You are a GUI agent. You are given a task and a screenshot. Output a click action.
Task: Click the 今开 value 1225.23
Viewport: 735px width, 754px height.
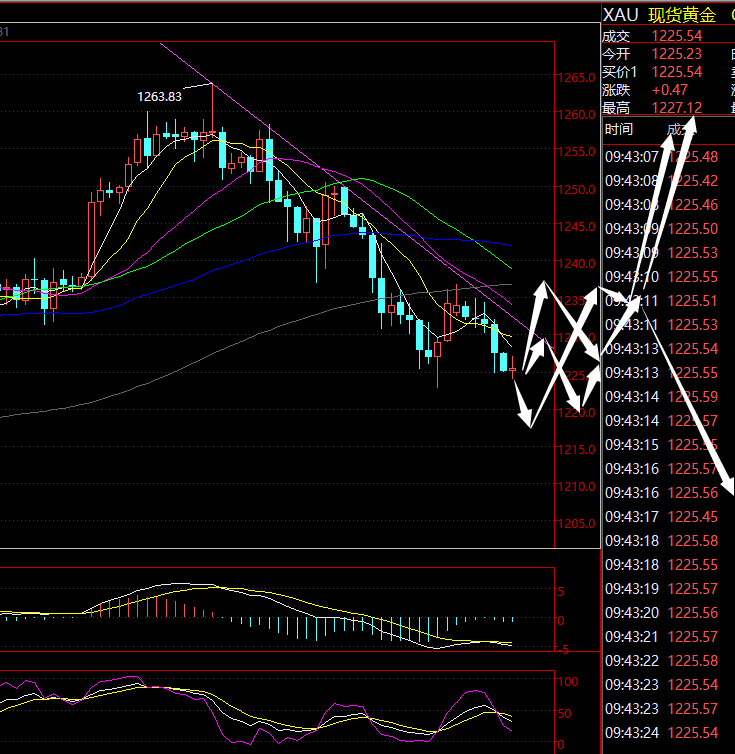(x=676, y=54)
